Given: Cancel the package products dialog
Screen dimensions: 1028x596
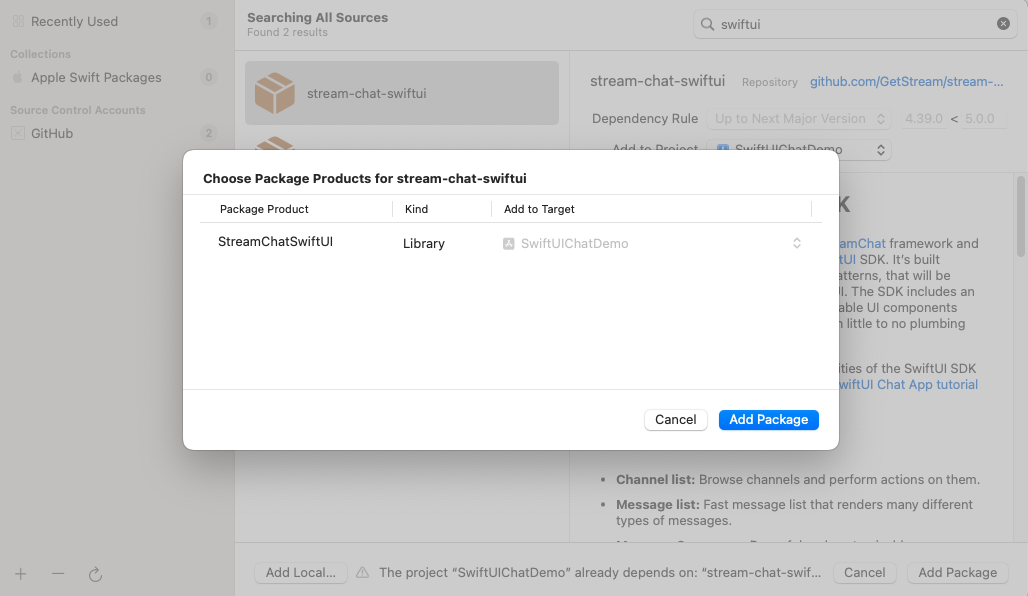Looking at the screenshot, I should [675, 420].
